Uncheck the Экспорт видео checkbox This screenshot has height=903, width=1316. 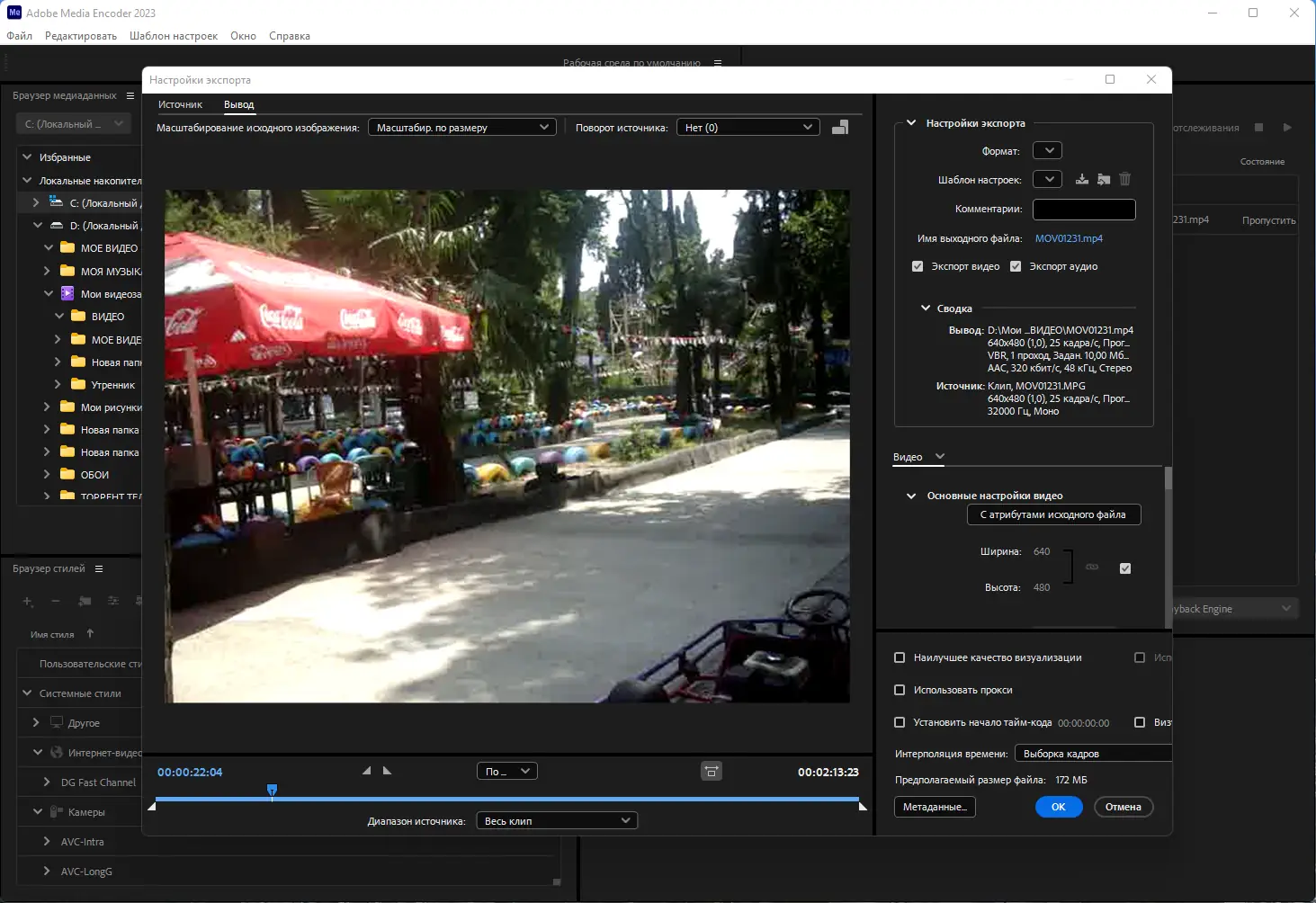point(918,266)
